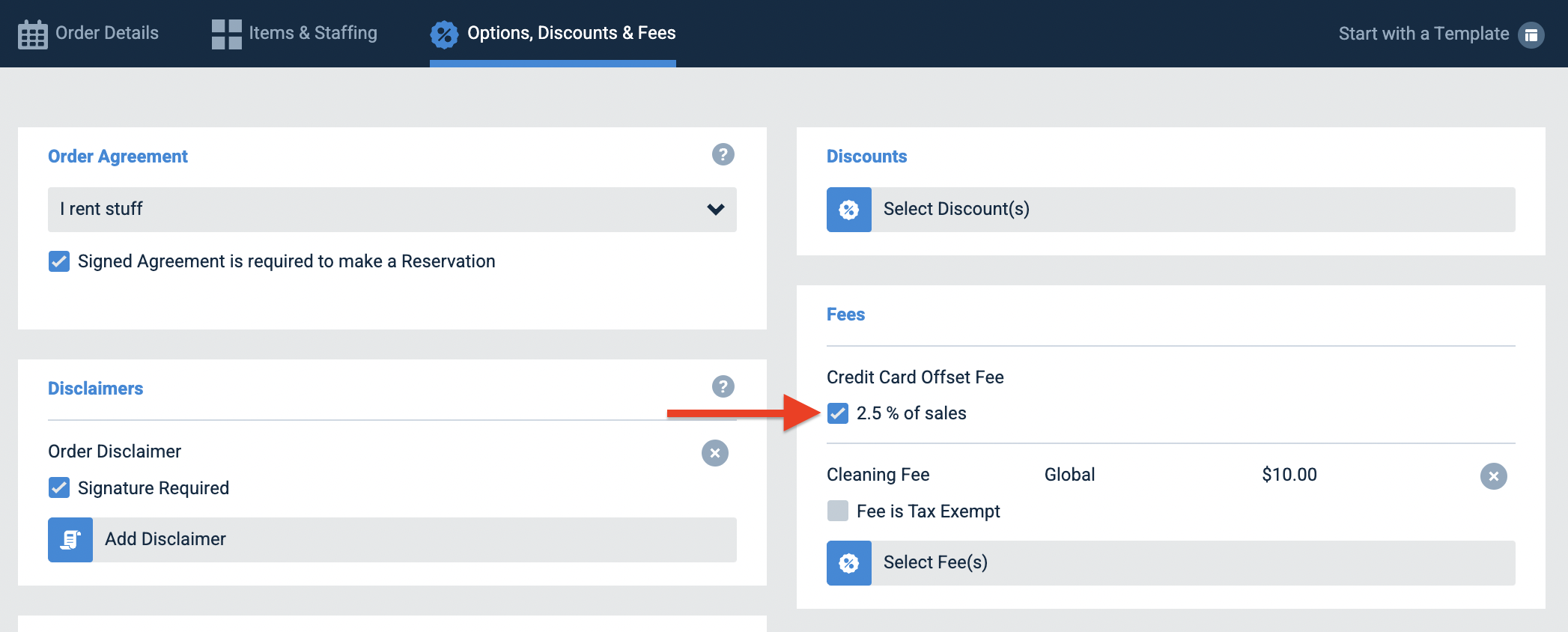Click the Start with a Template link
The height and width of the screenshot is (632, 1568).
[x=1441, y=34]
